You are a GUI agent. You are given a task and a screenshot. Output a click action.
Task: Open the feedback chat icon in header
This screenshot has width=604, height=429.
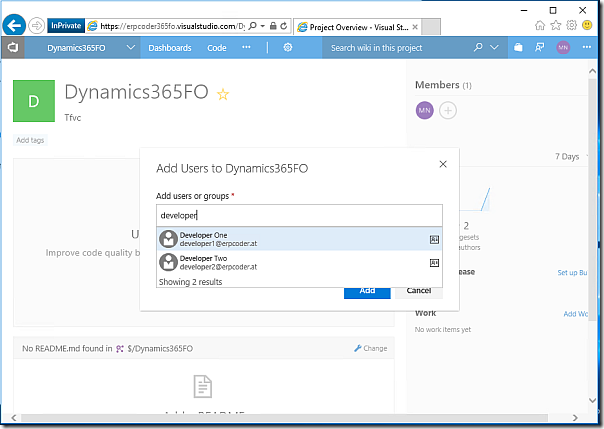(x=540, y=47)
